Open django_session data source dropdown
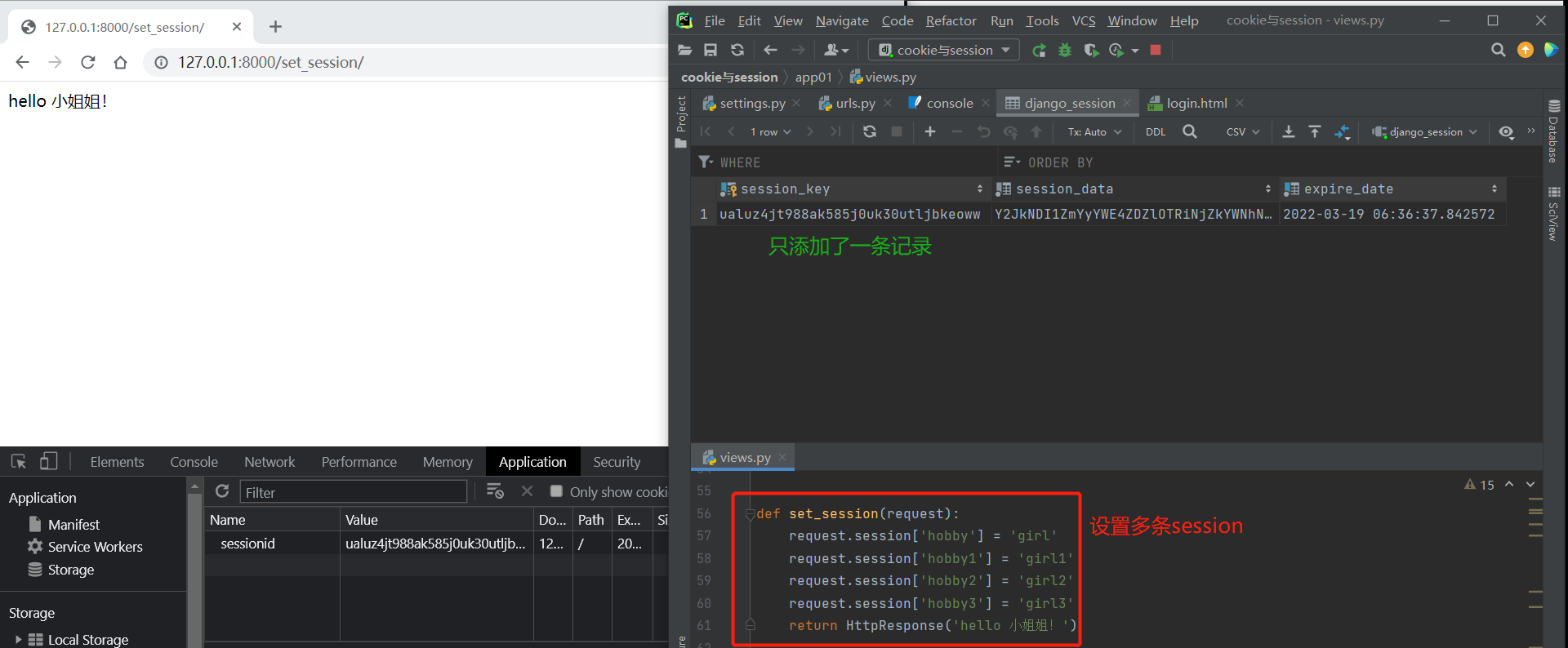The width and height of the screenshot is (1568, 648). pyautogui.click(x=1425, y=132)
